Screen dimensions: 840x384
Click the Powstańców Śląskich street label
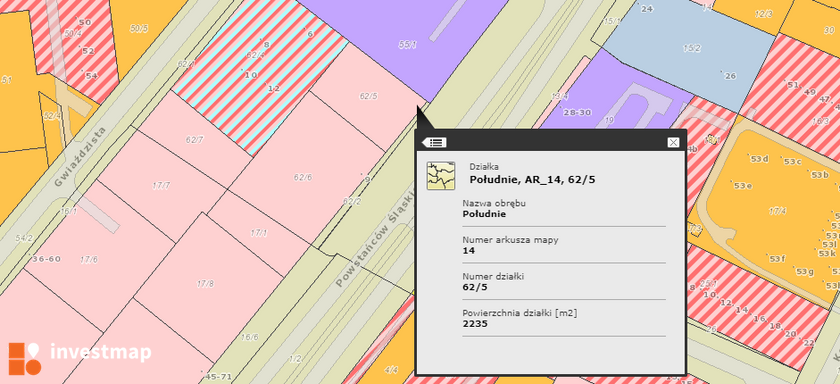(x=375, y=238)
